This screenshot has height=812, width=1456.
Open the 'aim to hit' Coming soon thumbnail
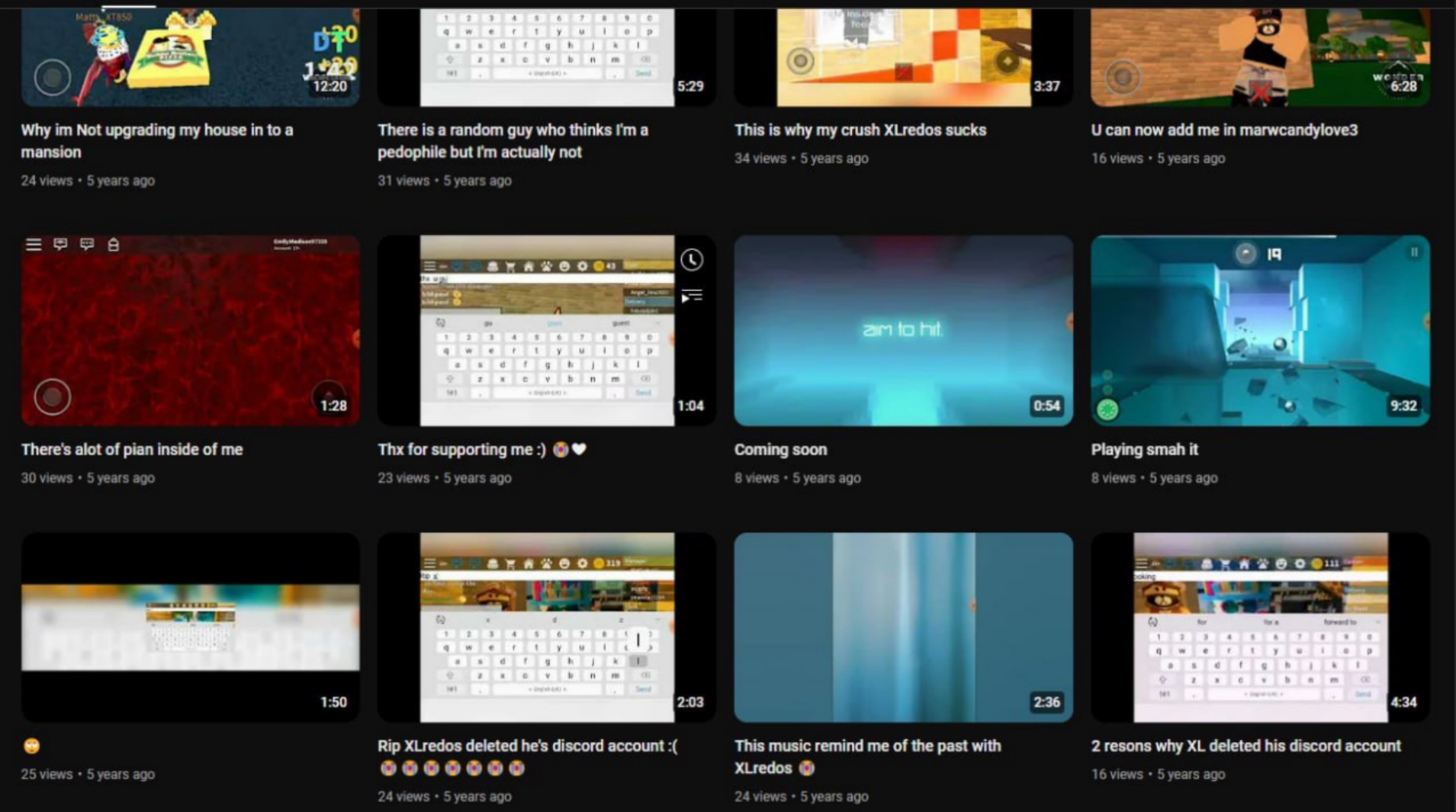point(903,330)
